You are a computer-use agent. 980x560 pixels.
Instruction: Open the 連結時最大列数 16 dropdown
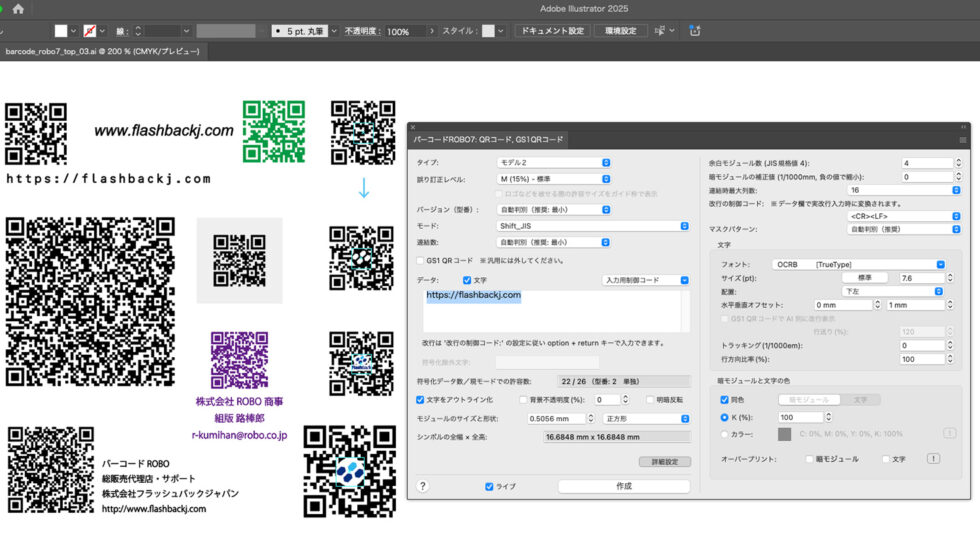pos(904,190)
